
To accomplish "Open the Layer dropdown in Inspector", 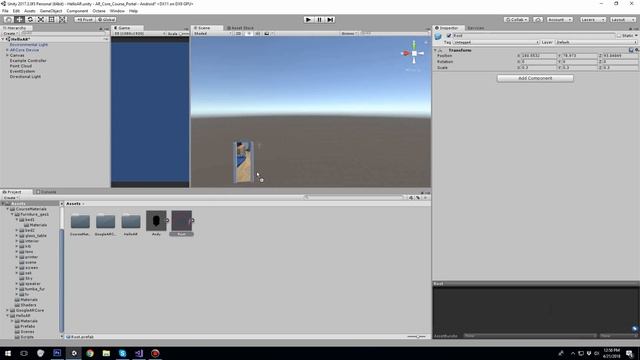I will point(596,42).
